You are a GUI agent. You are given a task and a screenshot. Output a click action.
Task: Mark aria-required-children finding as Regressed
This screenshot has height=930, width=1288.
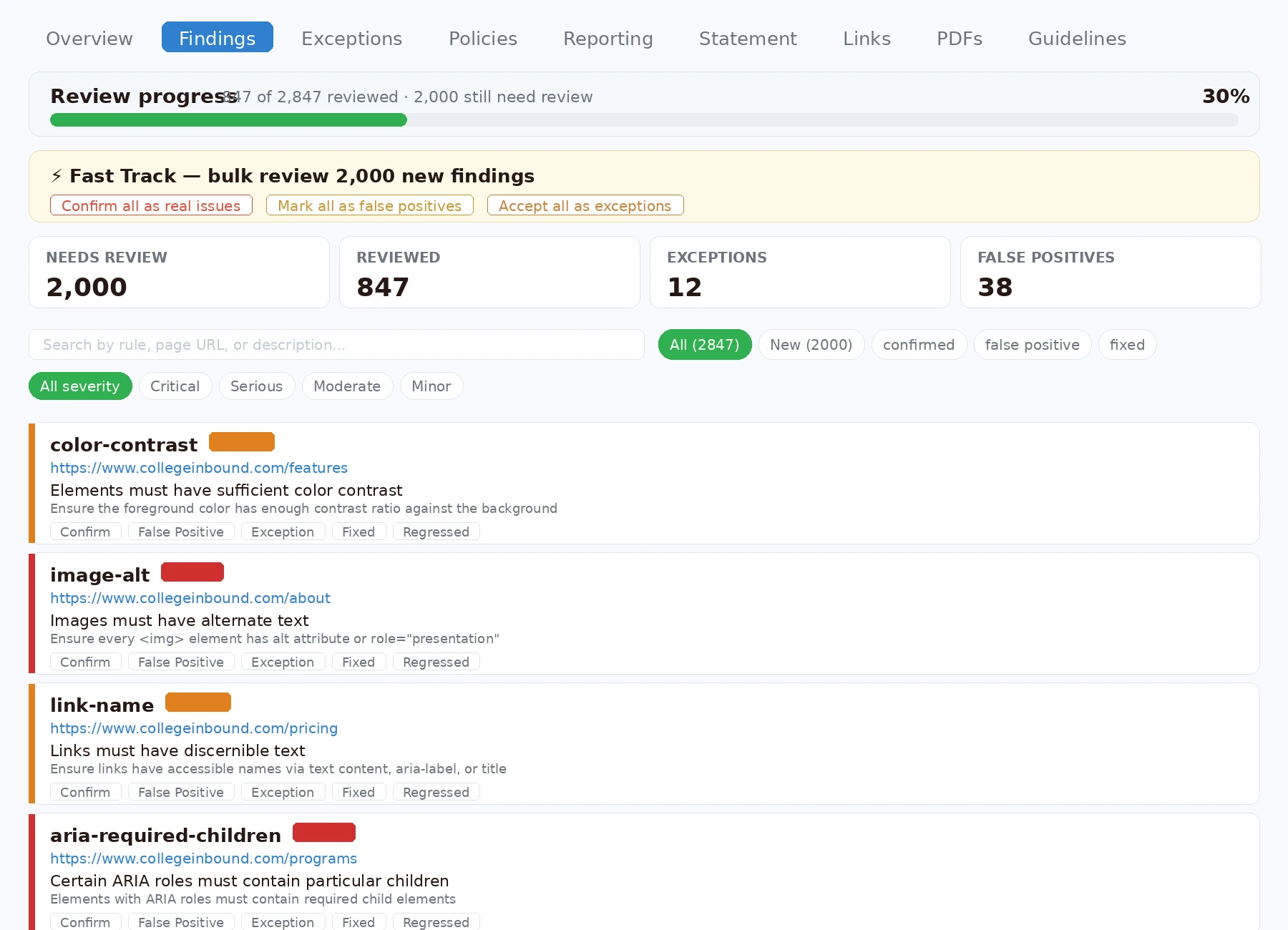[435, 922]
